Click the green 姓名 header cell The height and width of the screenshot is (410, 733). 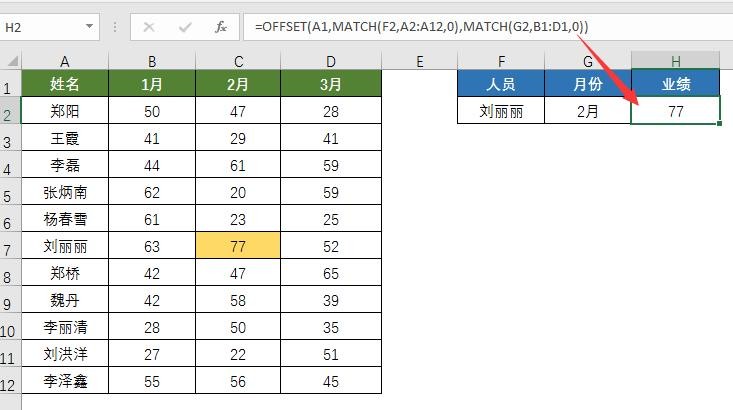coord(65,85)
